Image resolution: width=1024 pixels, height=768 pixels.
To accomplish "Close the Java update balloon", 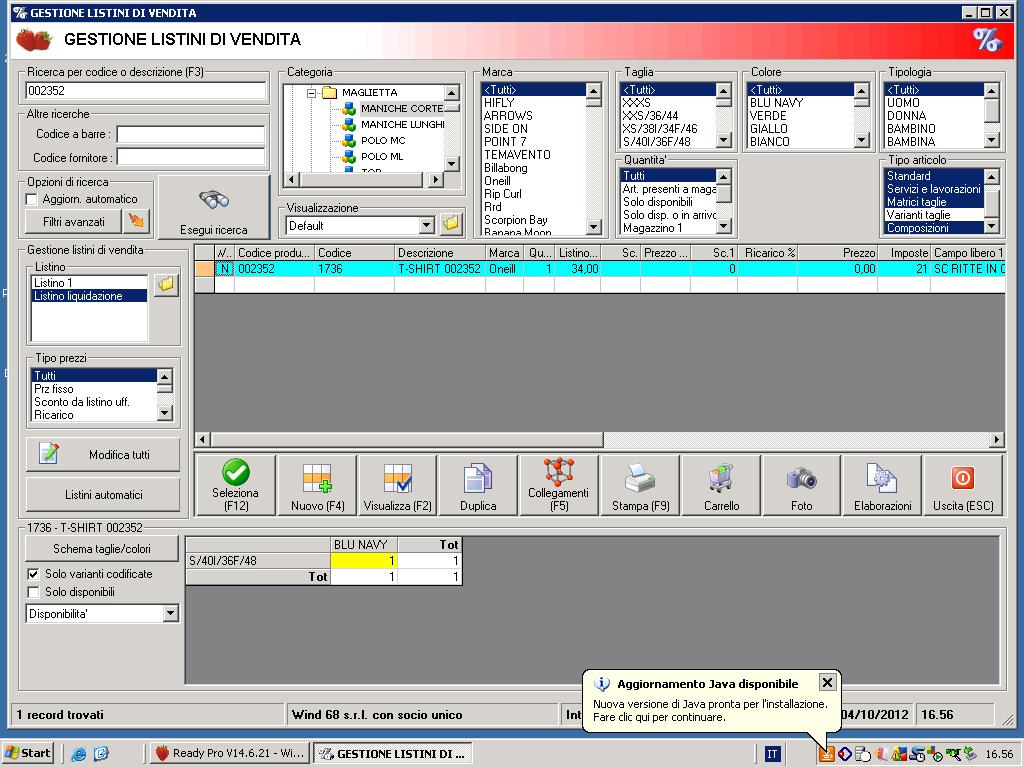I will pos(827,682).
